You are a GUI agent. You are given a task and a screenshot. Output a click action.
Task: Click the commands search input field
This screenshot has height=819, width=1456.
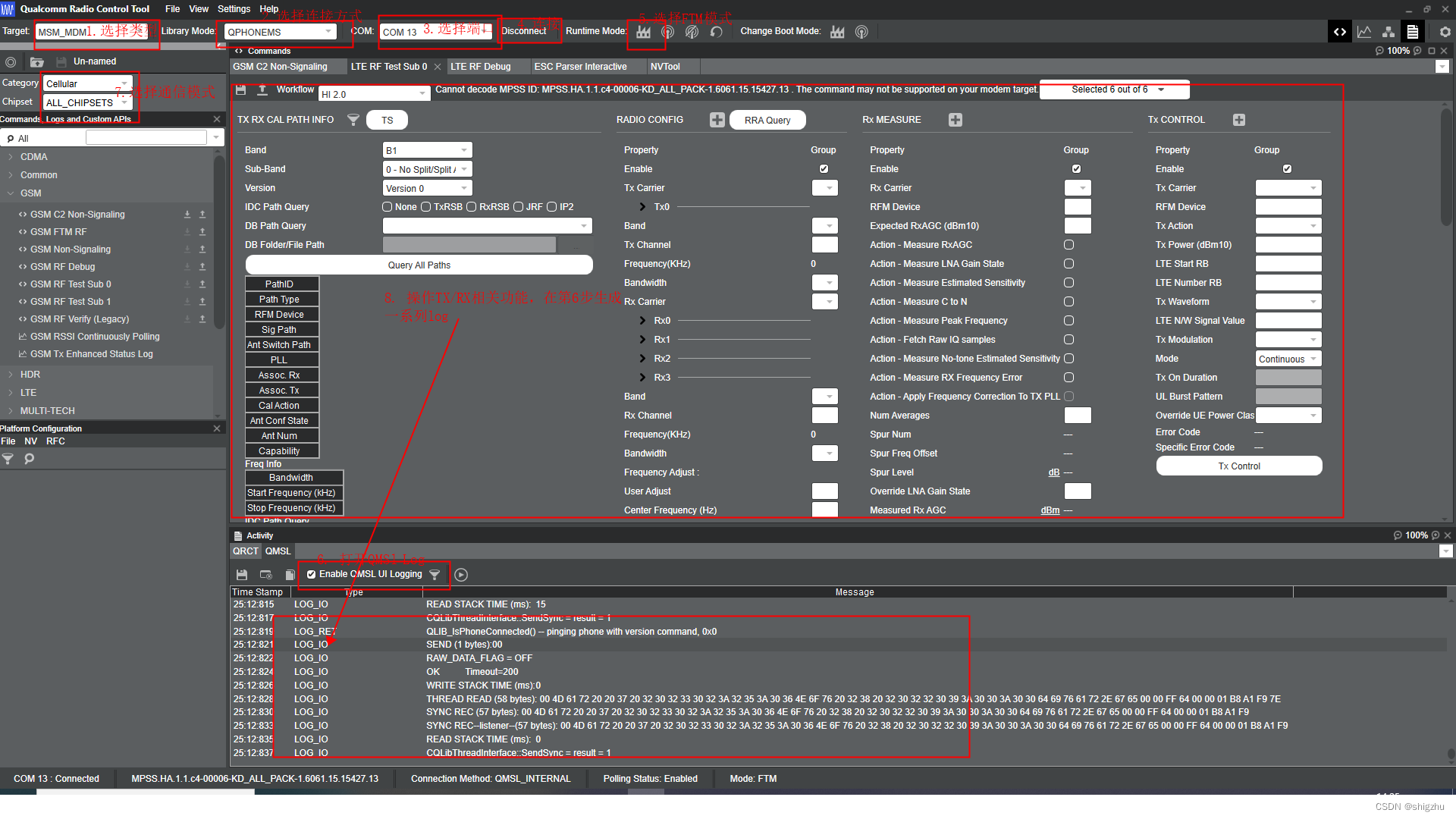[146, 138]
